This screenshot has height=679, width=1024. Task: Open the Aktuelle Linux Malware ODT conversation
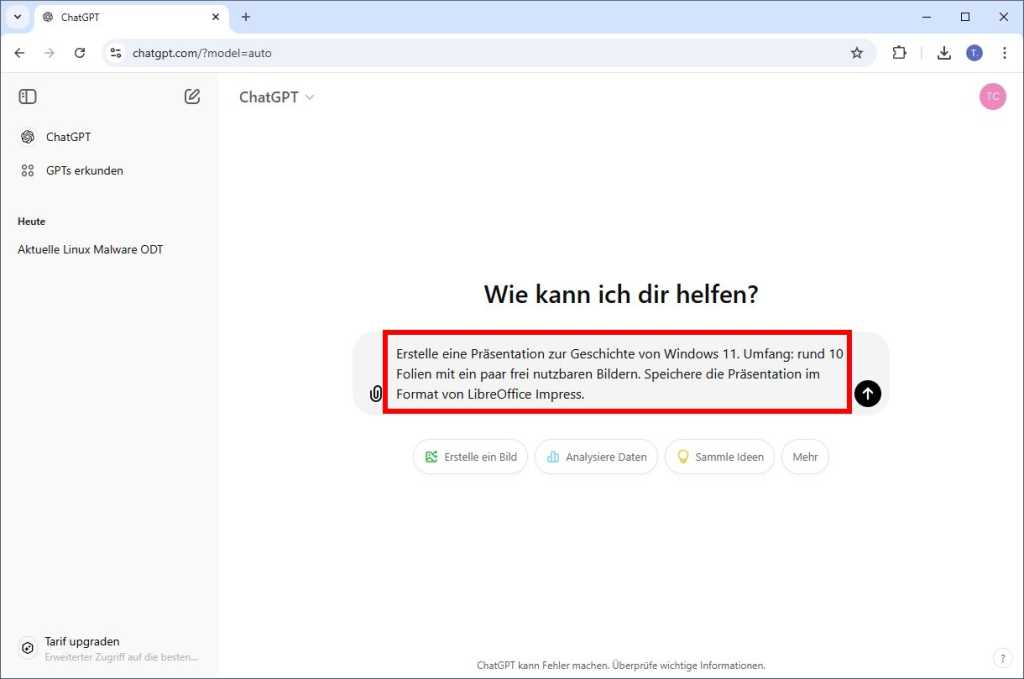(90, 249)
